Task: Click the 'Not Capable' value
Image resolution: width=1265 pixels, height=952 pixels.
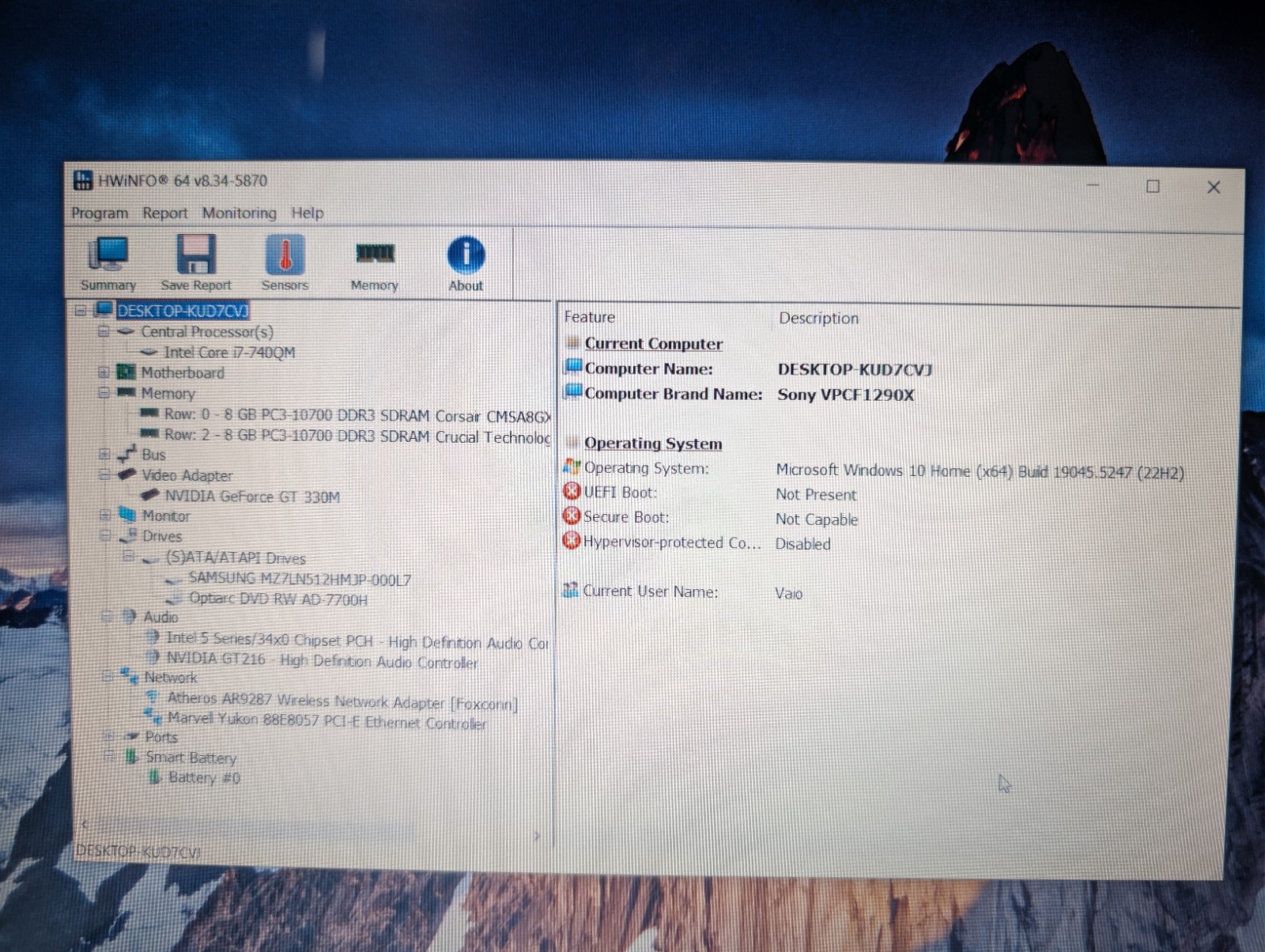Action: point(817,519)
